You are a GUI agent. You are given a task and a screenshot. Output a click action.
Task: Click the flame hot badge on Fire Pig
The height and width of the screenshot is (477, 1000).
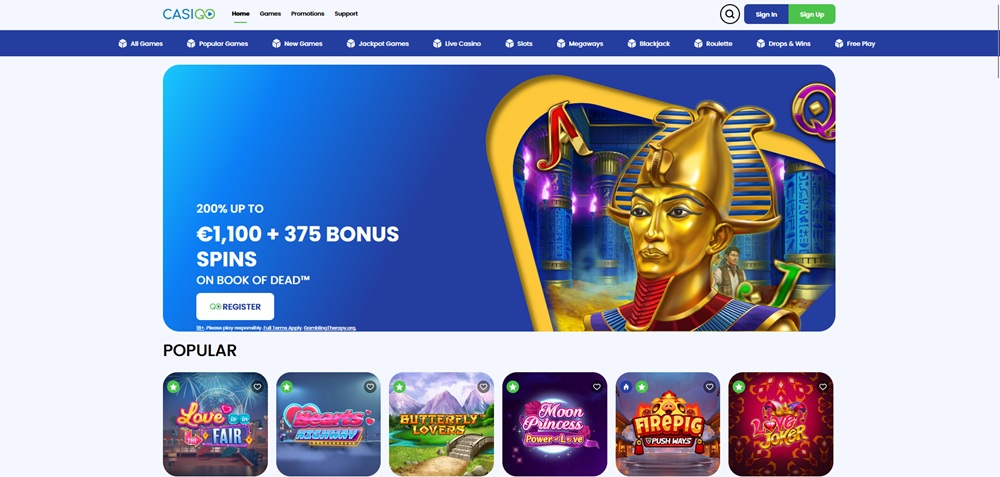pyautogui.click(x=626, y=386)
